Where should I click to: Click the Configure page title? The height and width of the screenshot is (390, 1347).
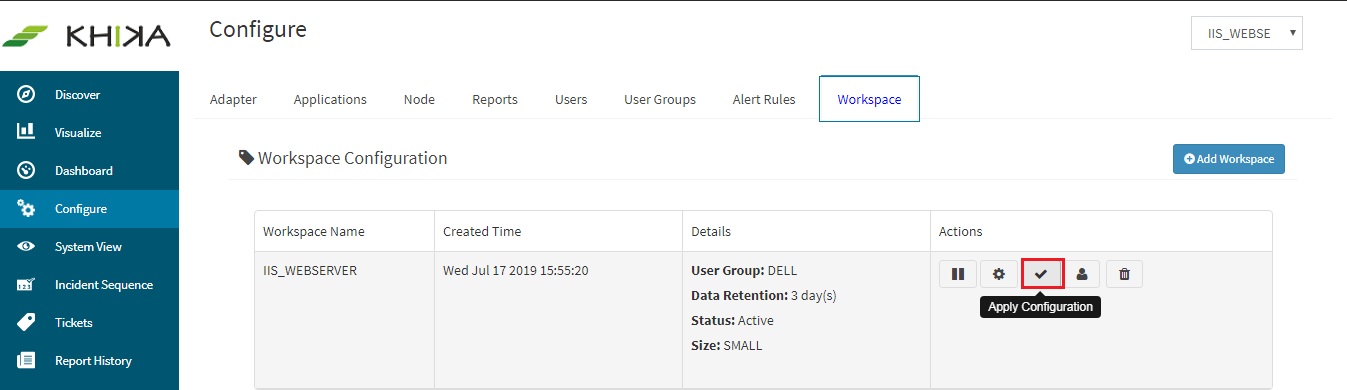[258, 30]
